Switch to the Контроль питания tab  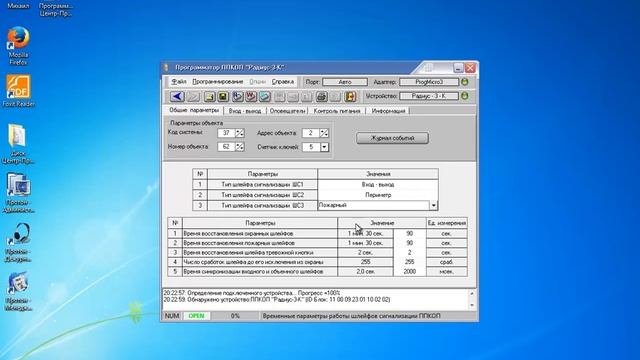(337, 111)
